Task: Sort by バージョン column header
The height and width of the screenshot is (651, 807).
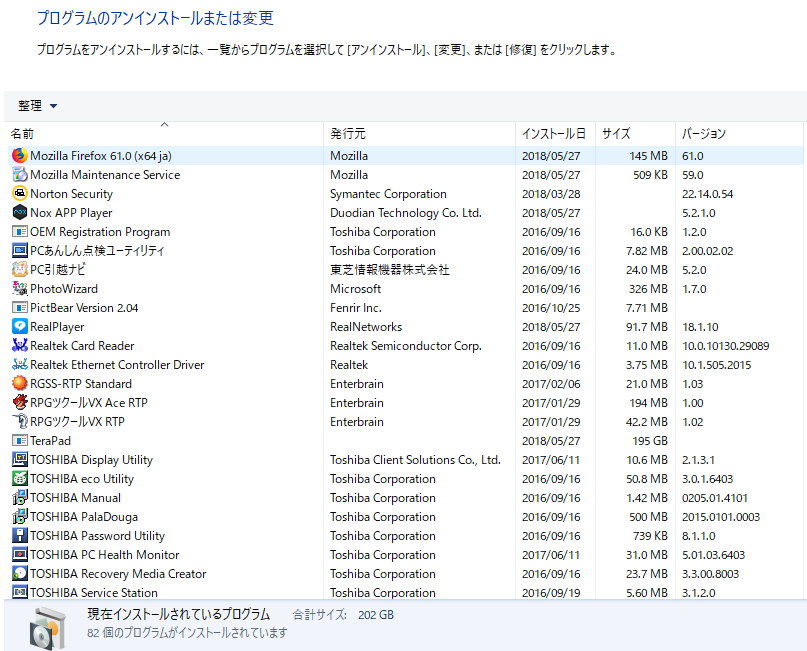Action: [x=704, y=134]
